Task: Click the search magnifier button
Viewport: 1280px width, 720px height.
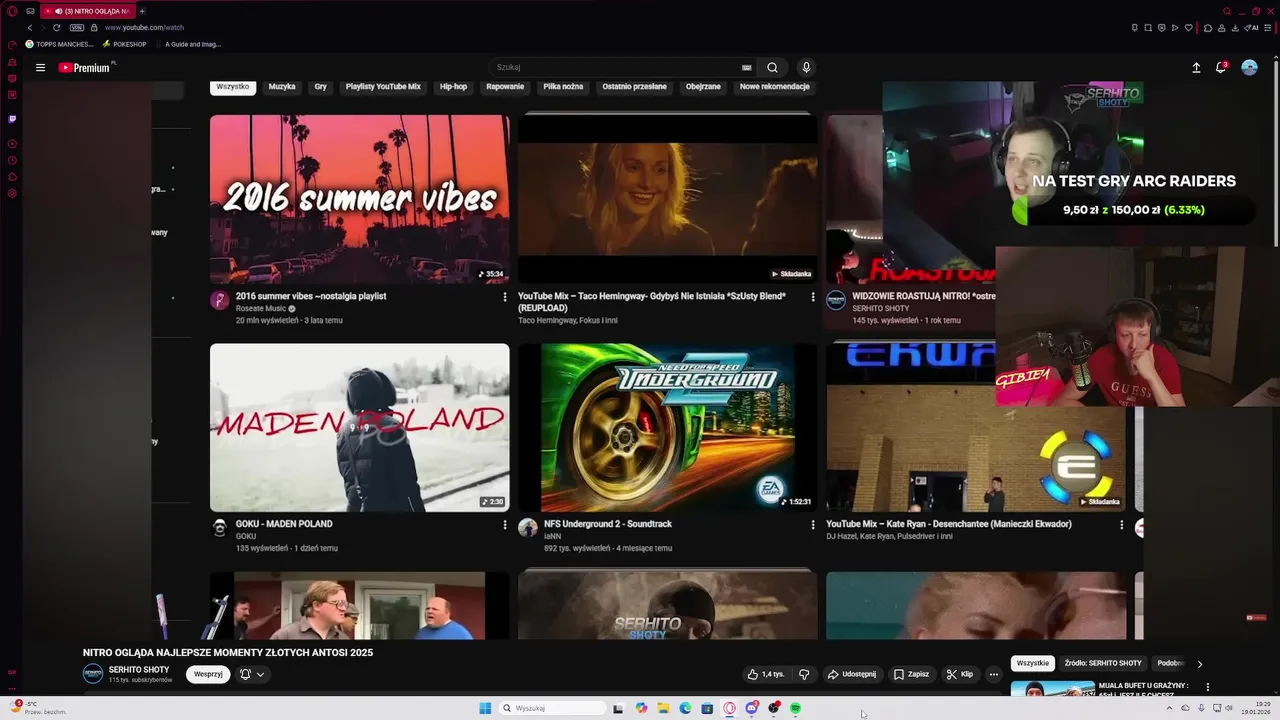Action: (772, 68)
